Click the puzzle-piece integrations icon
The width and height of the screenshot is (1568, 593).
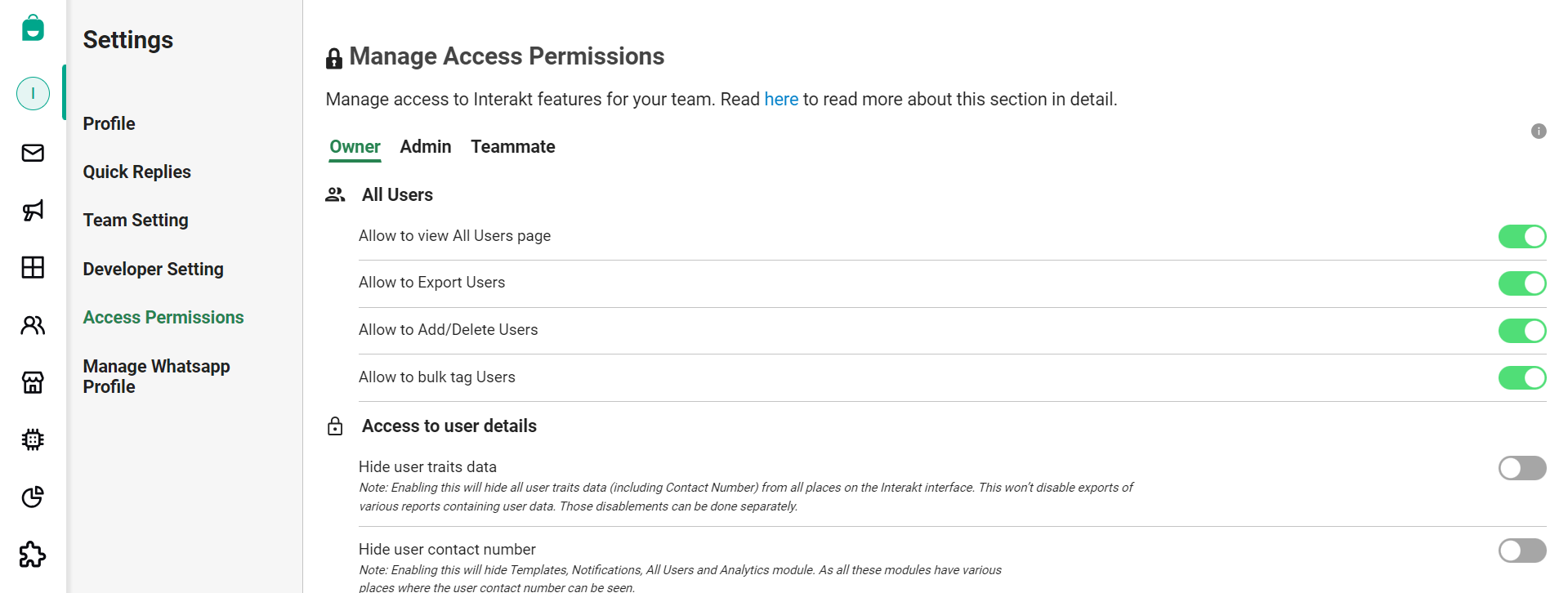(32, 555)
